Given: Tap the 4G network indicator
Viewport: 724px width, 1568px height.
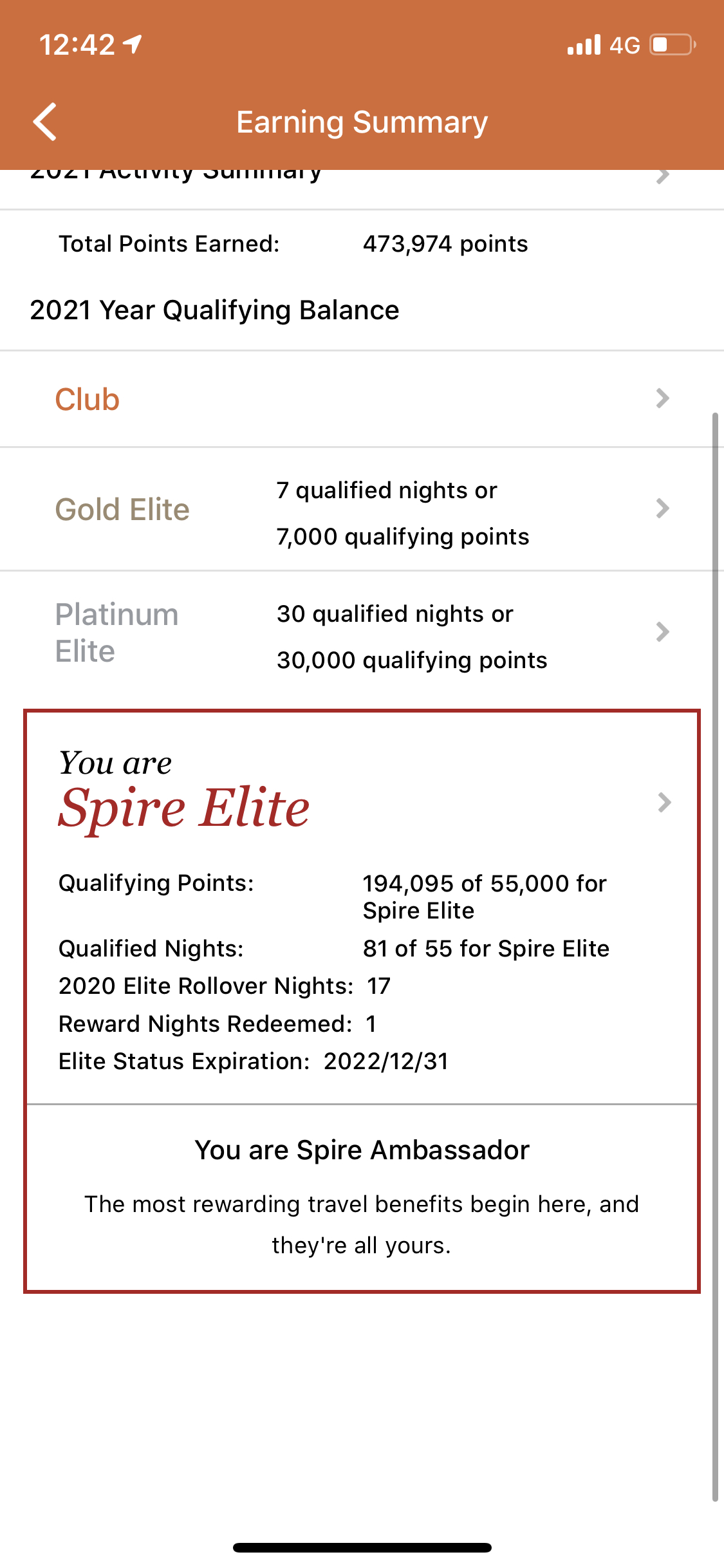Looking at the screenshot, I should [x=624, y=45].
